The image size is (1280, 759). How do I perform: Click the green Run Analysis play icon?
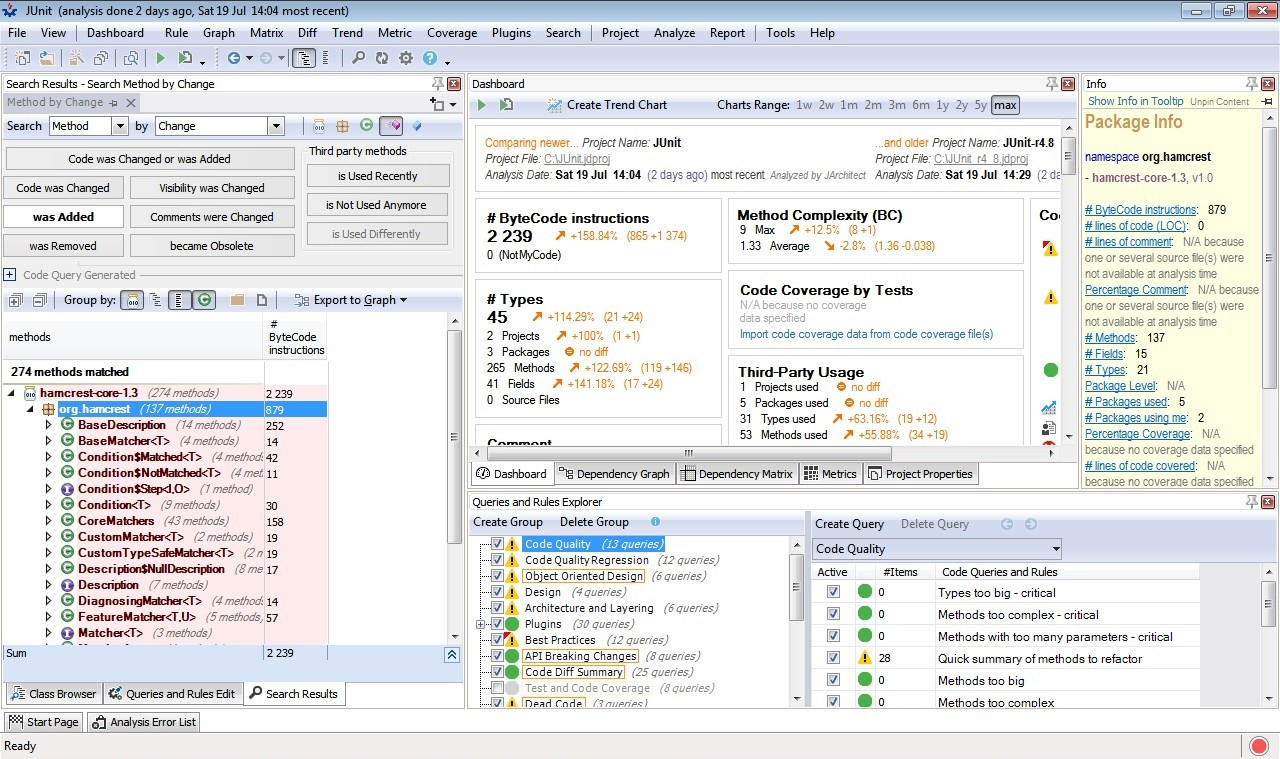point(160,59)
